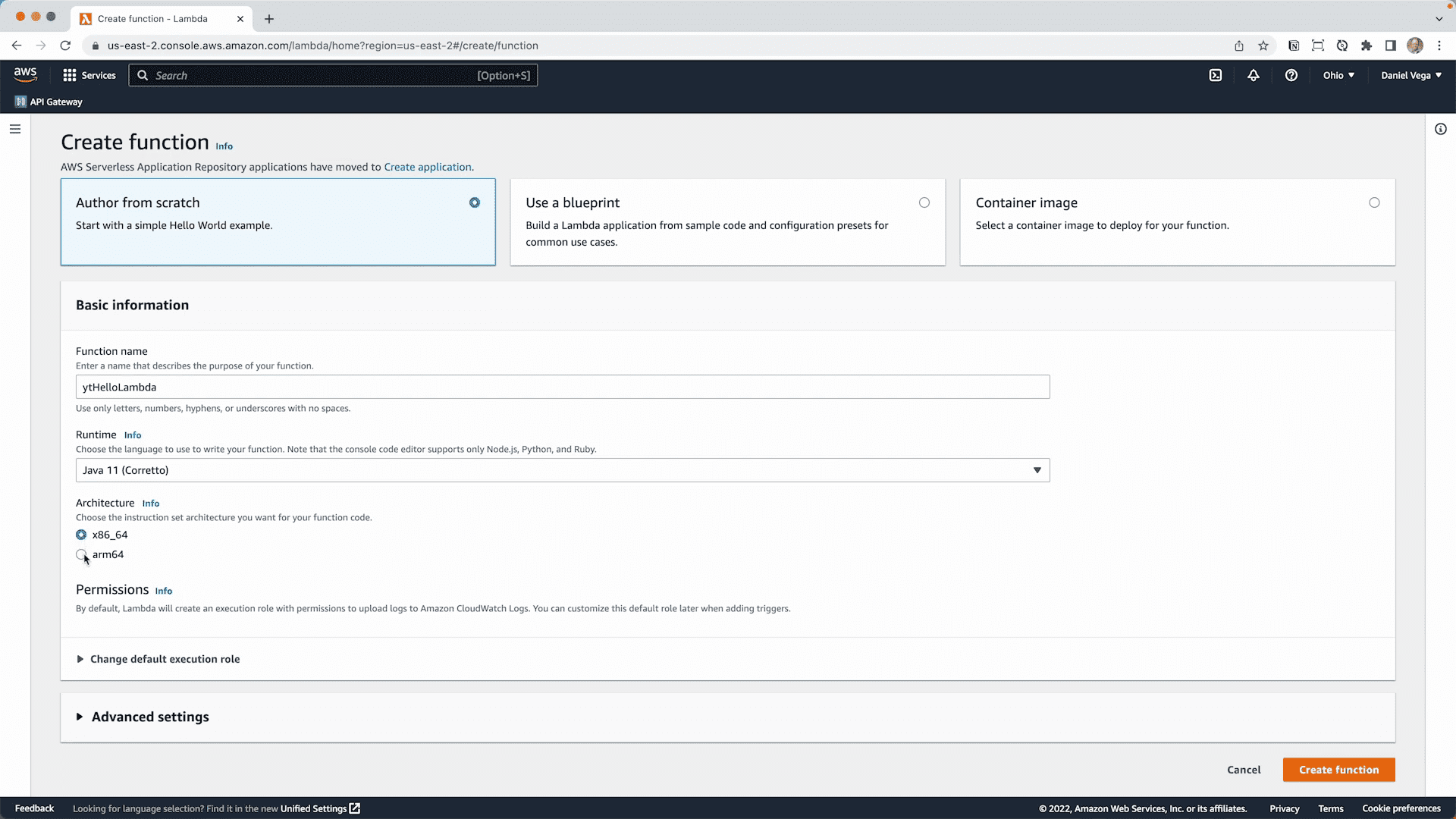
Task: Click the info panel icon on right edge
Action: coord(1442,129)
